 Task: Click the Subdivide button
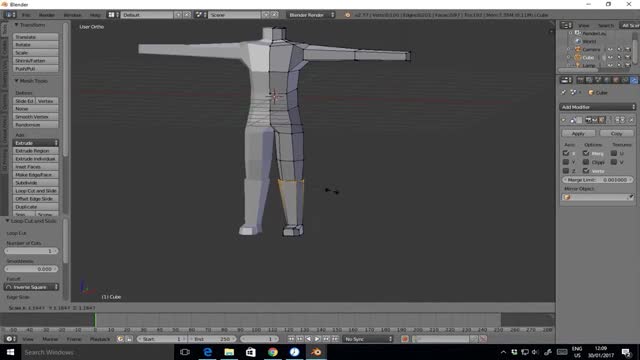[36, 182]
